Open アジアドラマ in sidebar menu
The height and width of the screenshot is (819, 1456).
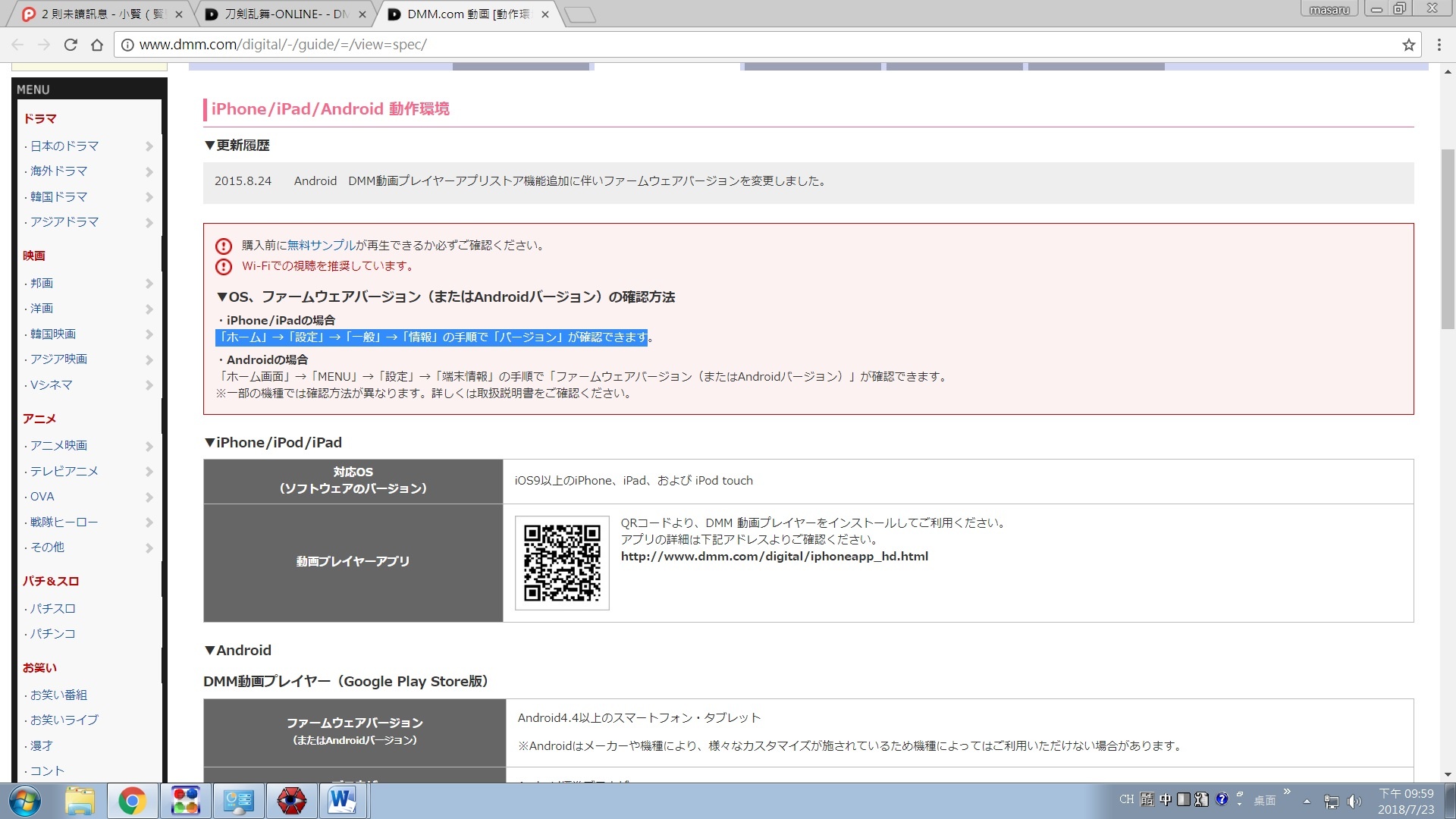pyautogui.click(x=64, y=221)
